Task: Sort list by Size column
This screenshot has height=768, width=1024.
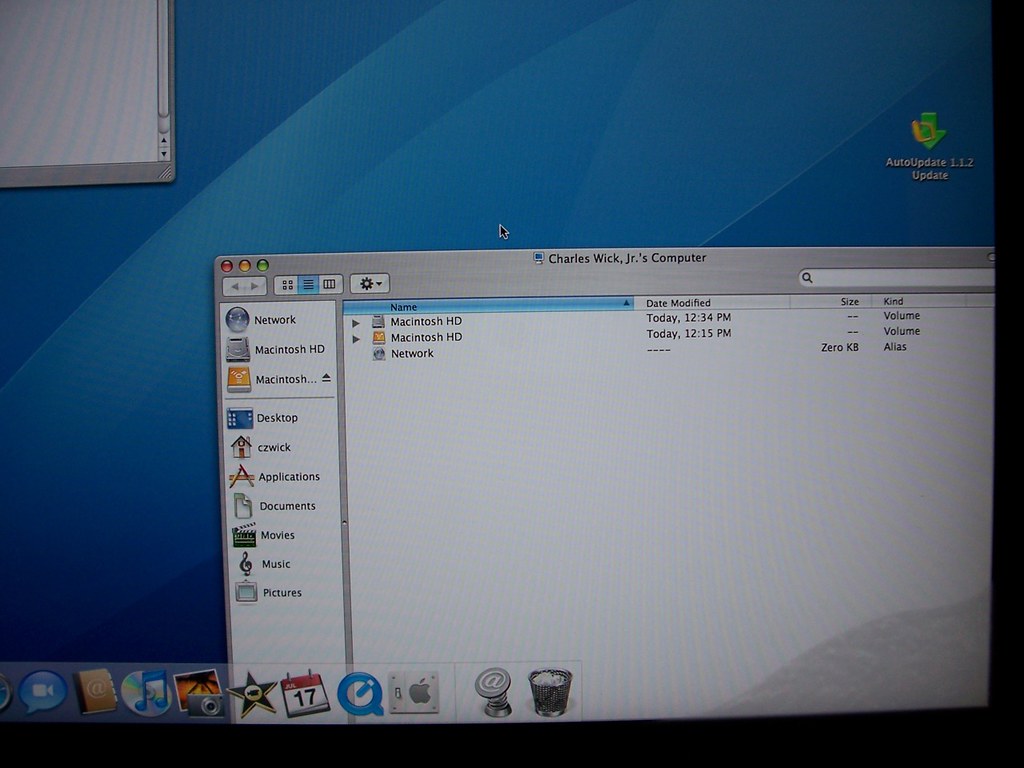Action: tap(831, 301)
